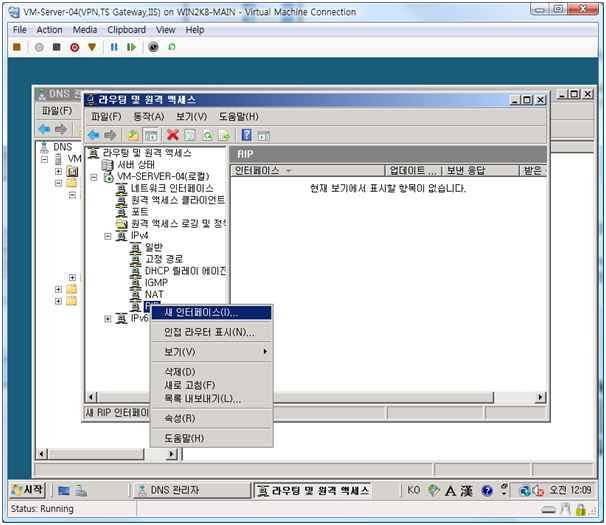Switch to DNS 관리자 taskbar button
606x525 pixels.
pyautogui.click(x=192, y=491)
